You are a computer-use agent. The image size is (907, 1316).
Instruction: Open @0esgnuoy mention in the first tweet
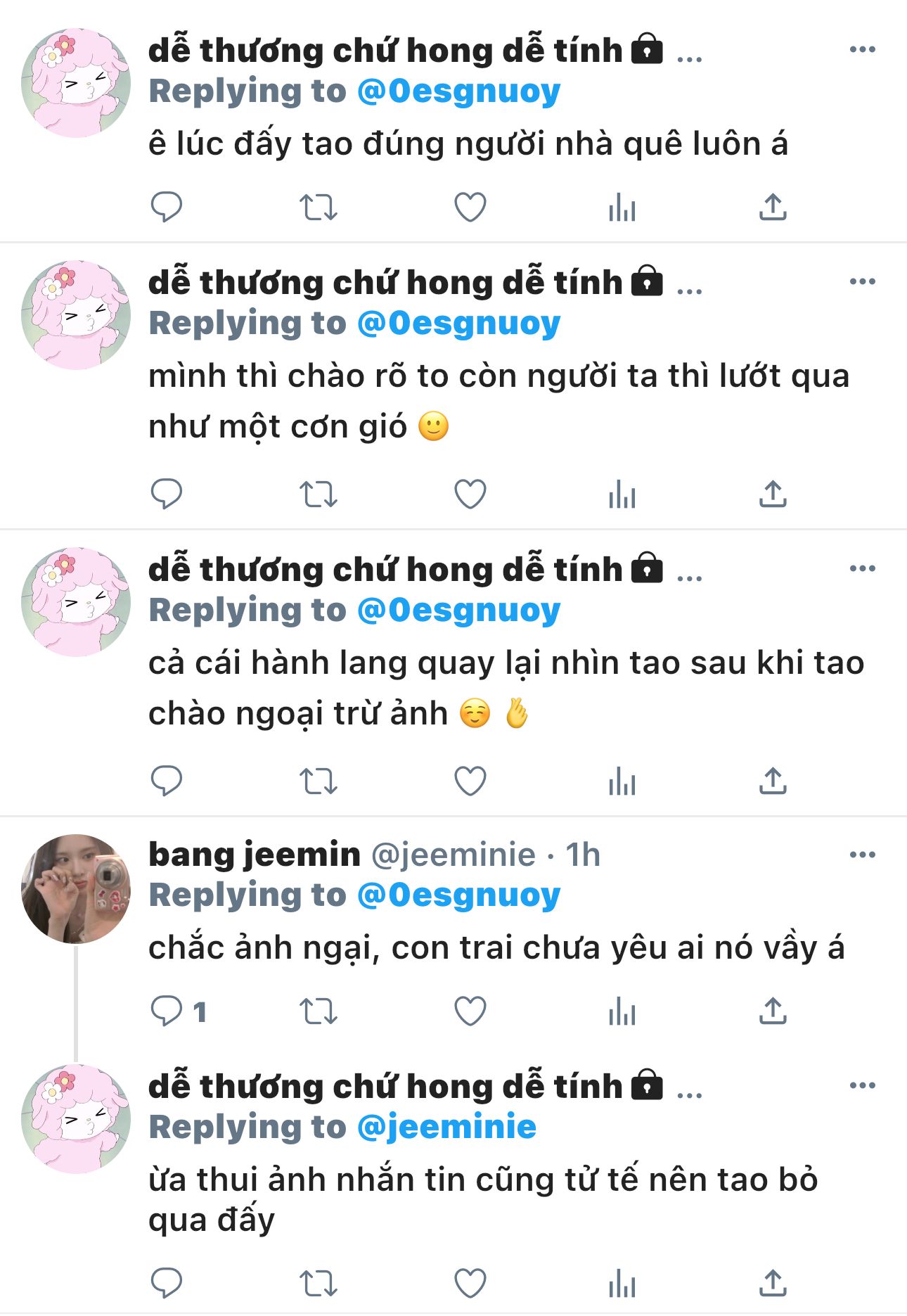pos(459,91)
